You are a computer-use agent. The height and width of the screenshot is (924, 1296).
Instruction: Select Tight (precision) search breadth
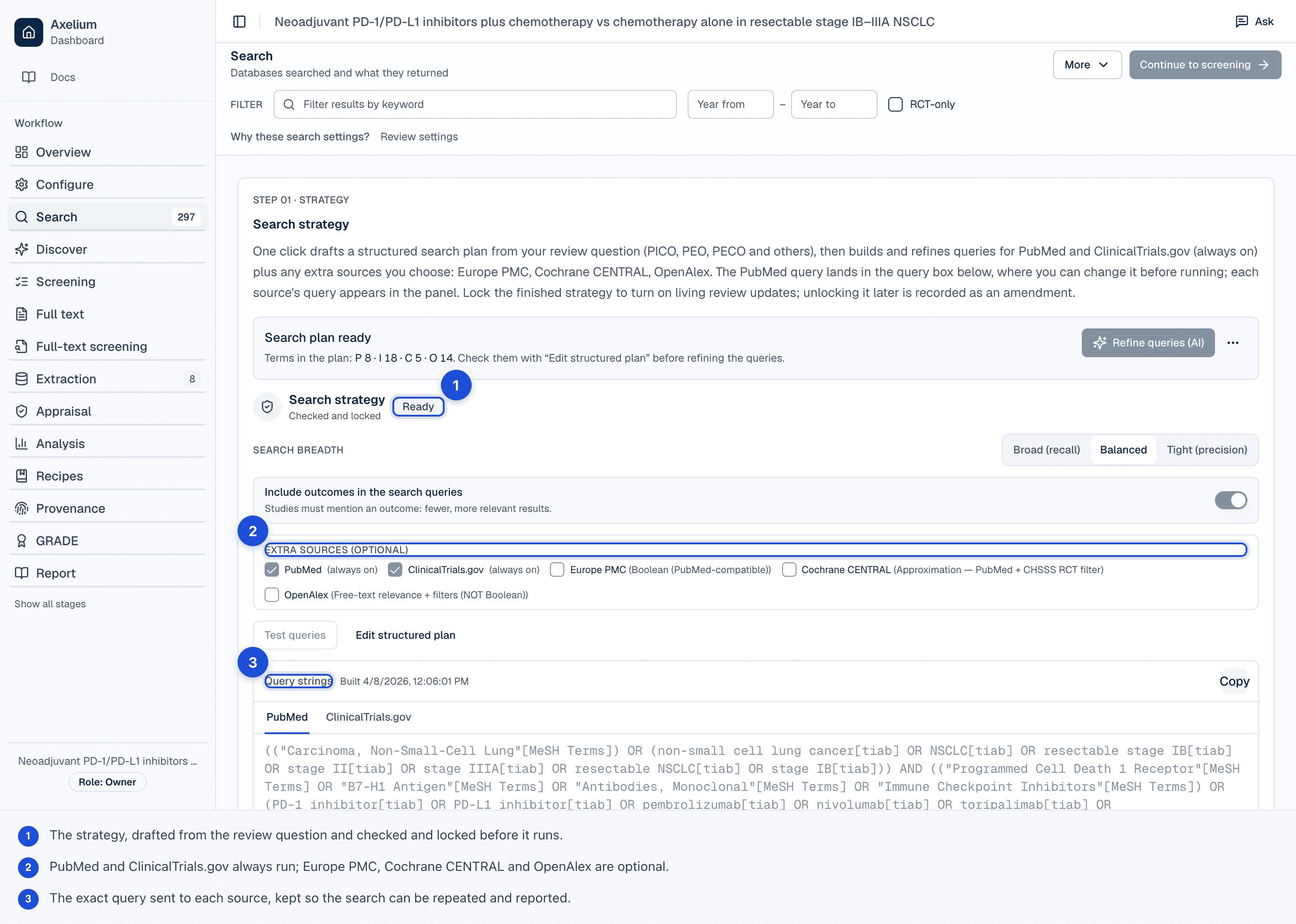pyautogui.click(x=1206, y=449)
